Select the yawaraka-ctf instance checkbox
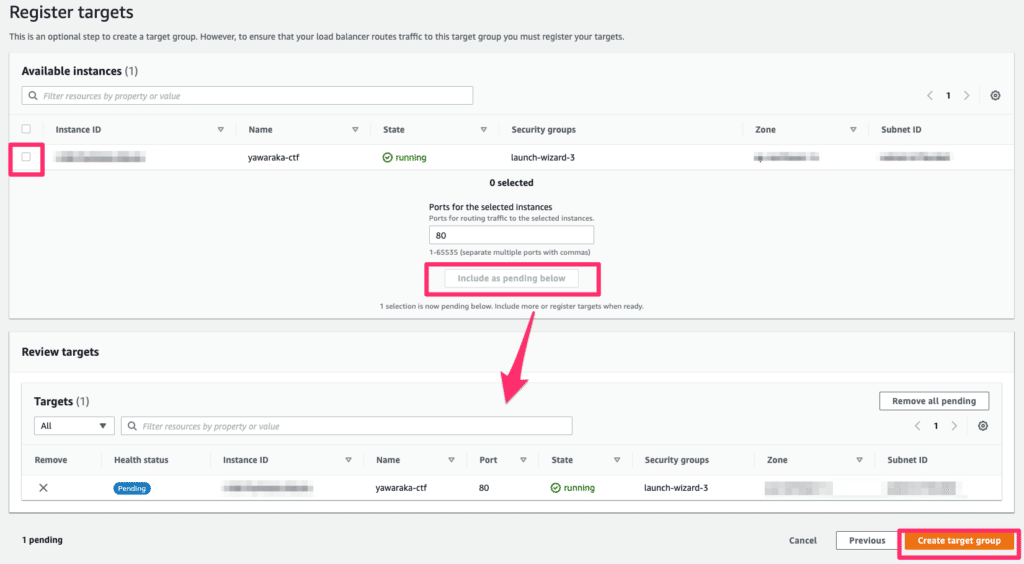1024x564 pixels. pos(26,157)
